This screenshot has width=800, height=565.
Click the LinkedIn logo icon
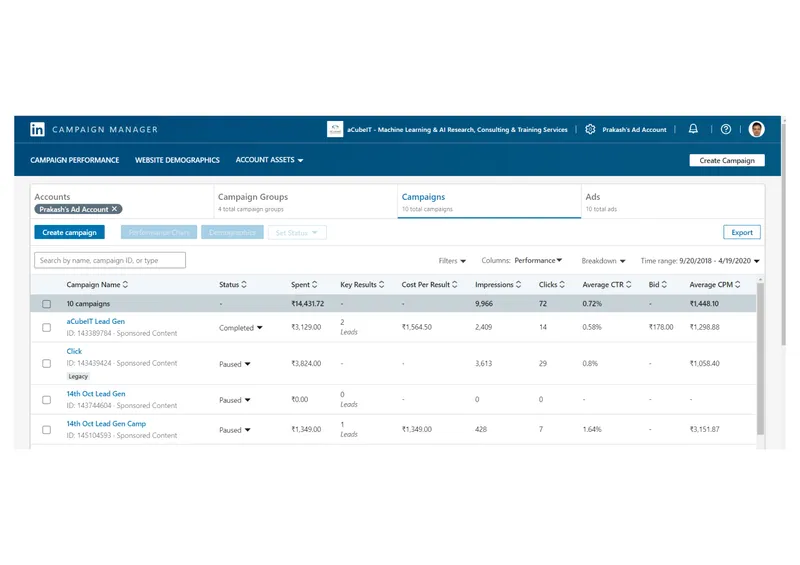(x=37, y=129)
